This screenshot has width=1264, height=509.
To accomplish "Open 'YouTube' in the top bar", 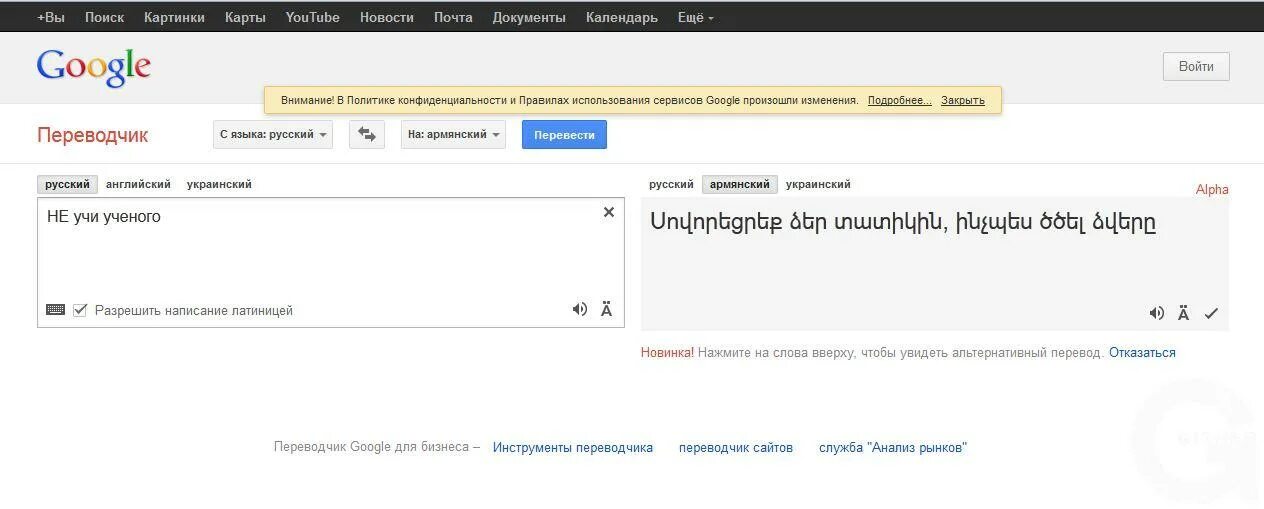I will point(312,17).
